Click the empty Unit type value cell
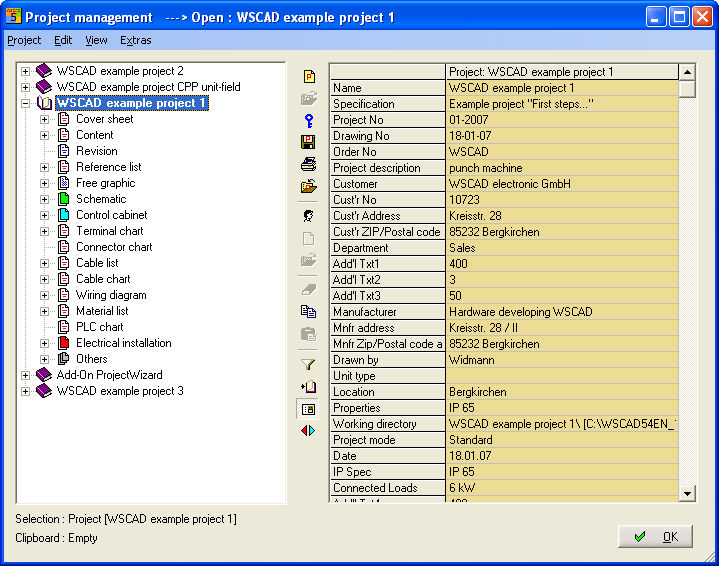The height and width of the screenshot is (566, 719). [562, 376]
